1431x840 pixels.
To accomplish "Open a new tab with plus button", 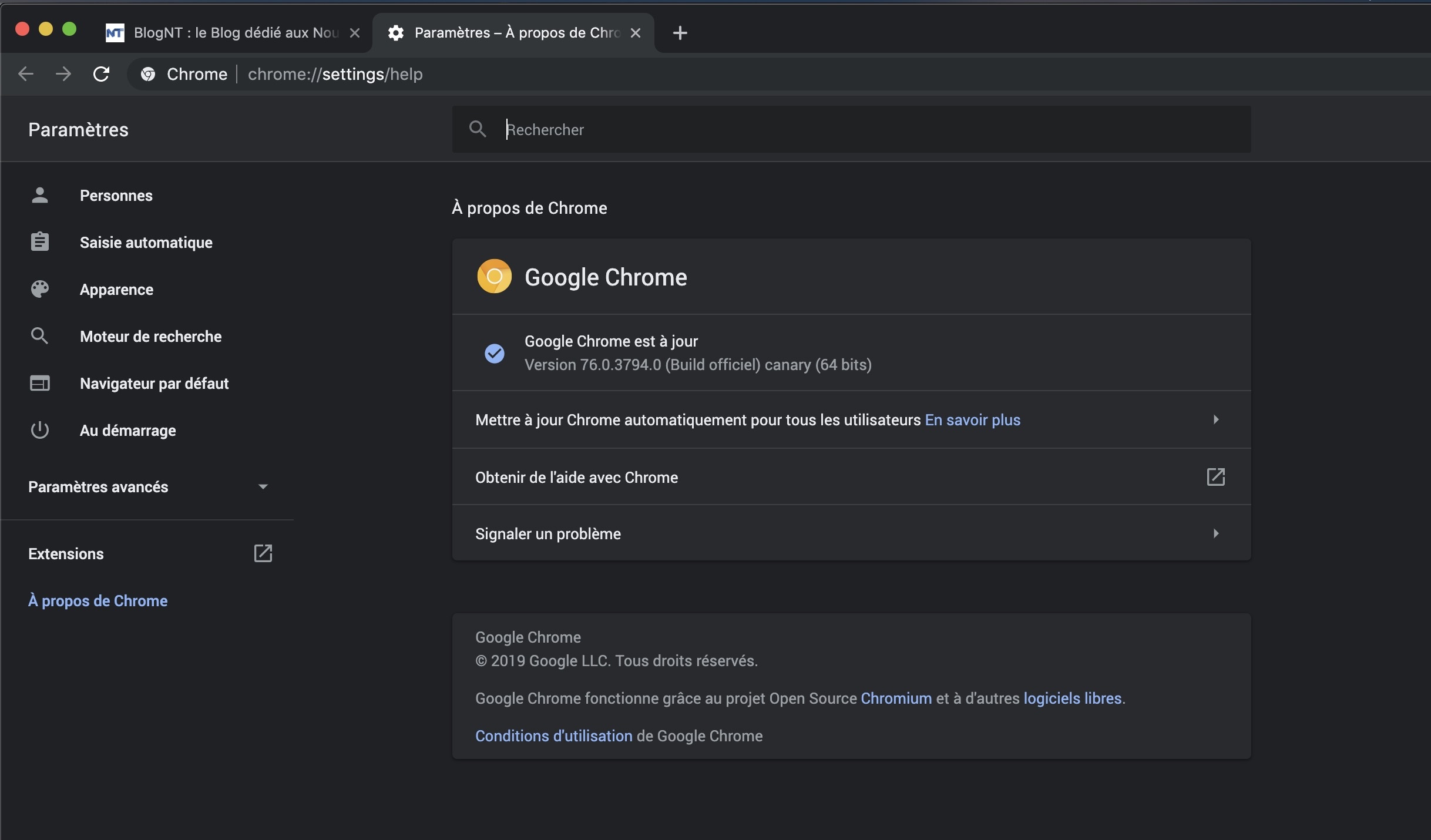I will coord(680,33).
